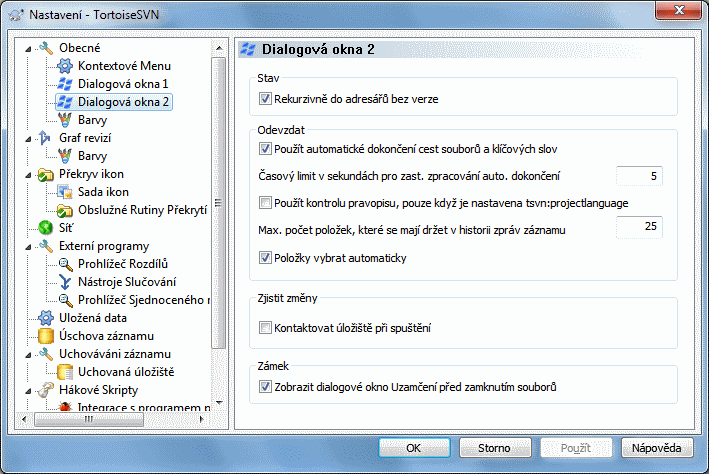Confirm settings with the OK button
Image resolution: width=709 pixels, height=474 pixels.
[x=414, y=448]
